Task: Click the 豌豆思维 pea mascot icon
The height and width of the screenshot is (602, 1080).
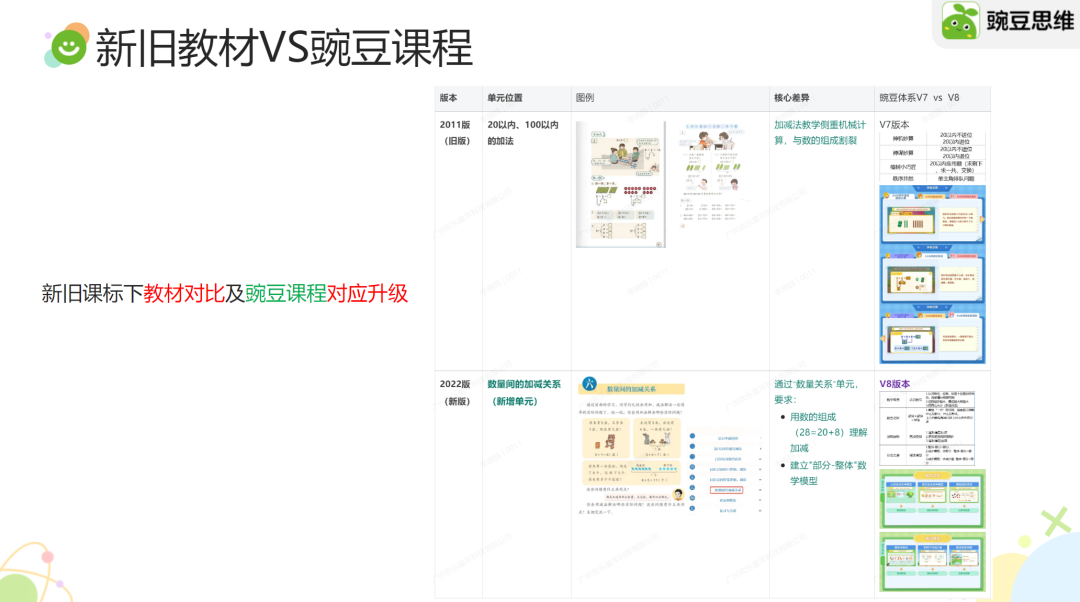Action: 960,21
